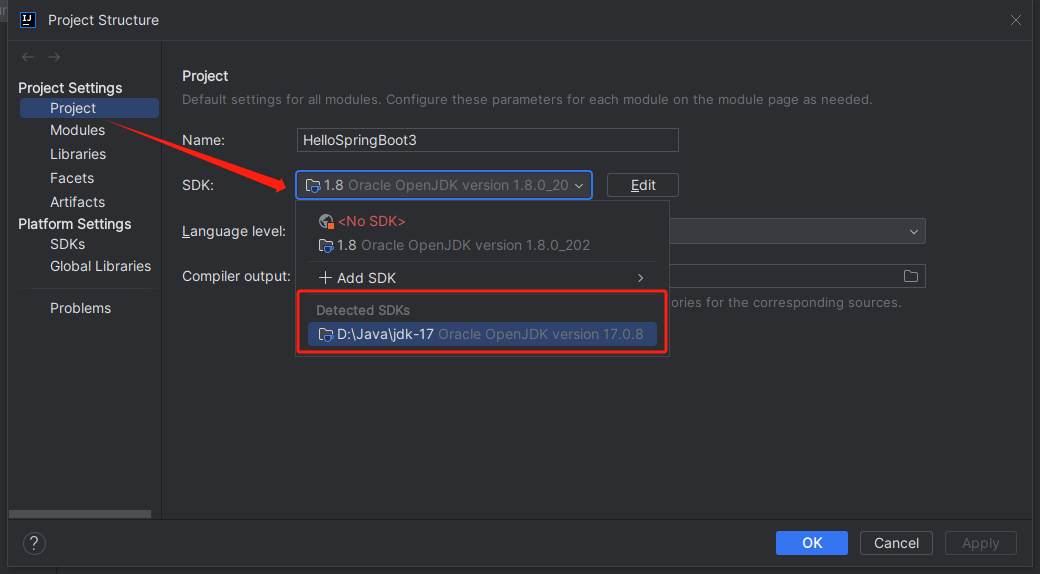Expand the Language level dropdown
The image size is (1040, 574).
point(913,232)
